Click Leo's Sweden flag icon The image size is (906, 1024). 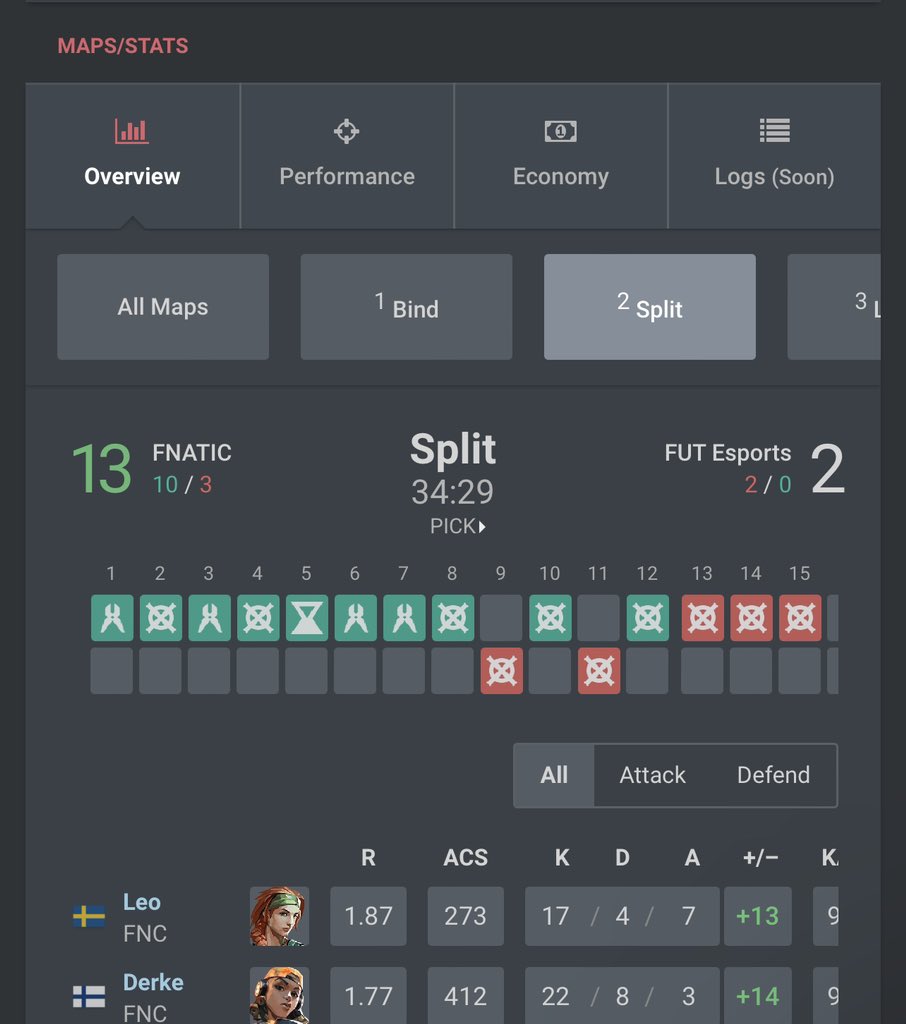pos(89,916)
